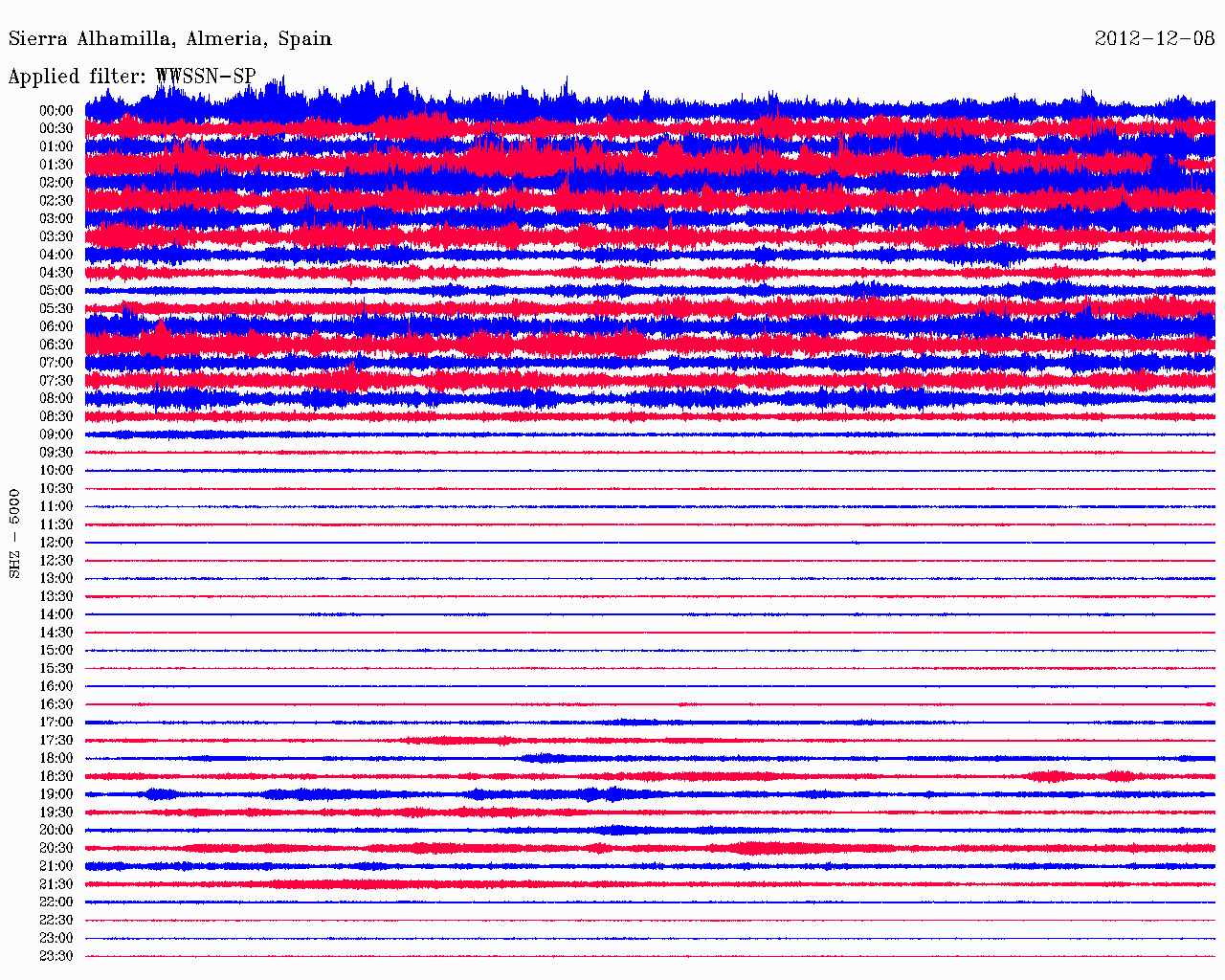This screenshot has width=1225, height=980.
Task: Click the 'SHZ - 5000' axis label
Action: click(x=14, y=533)
